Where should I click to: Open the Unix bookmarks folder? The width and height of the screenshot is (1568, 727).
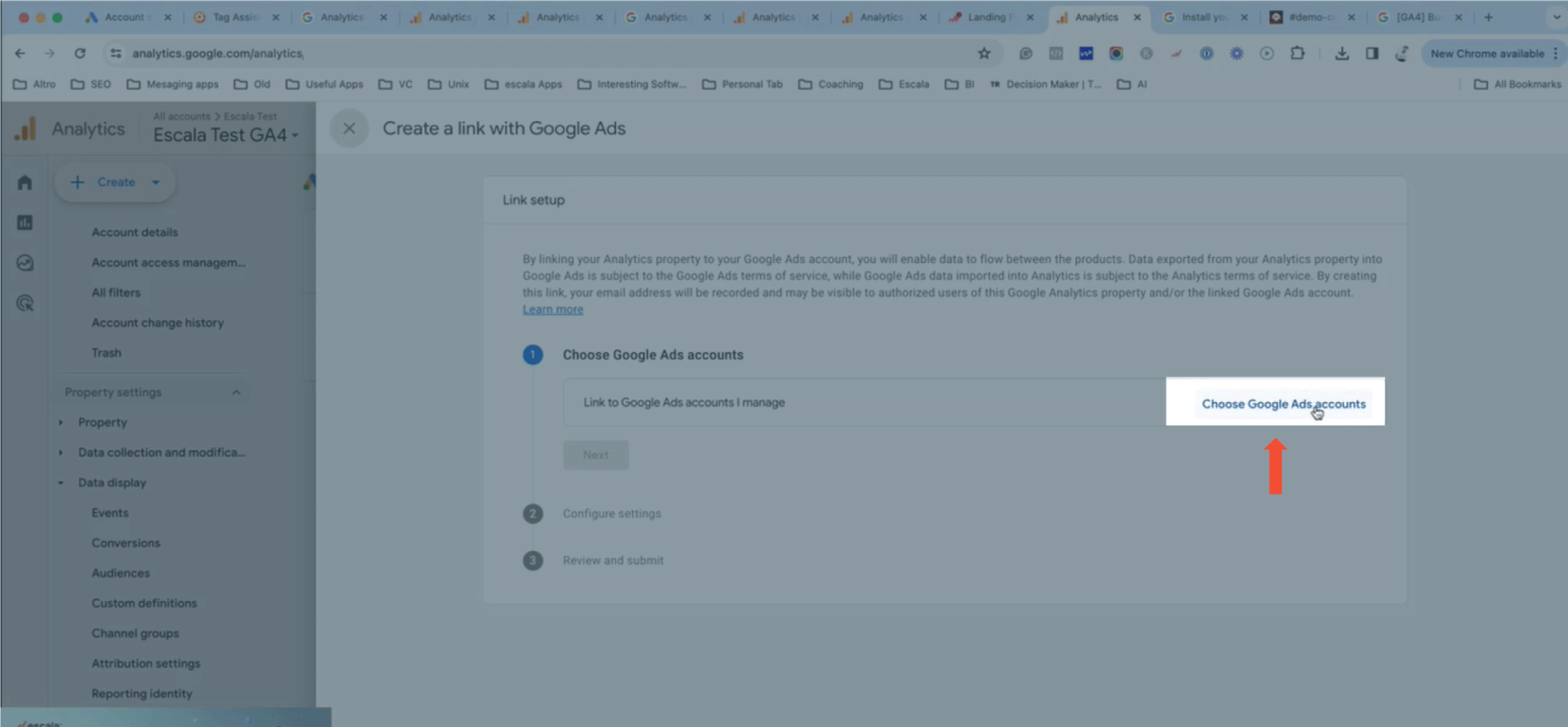pyautogui.click(x=449, y=84)
